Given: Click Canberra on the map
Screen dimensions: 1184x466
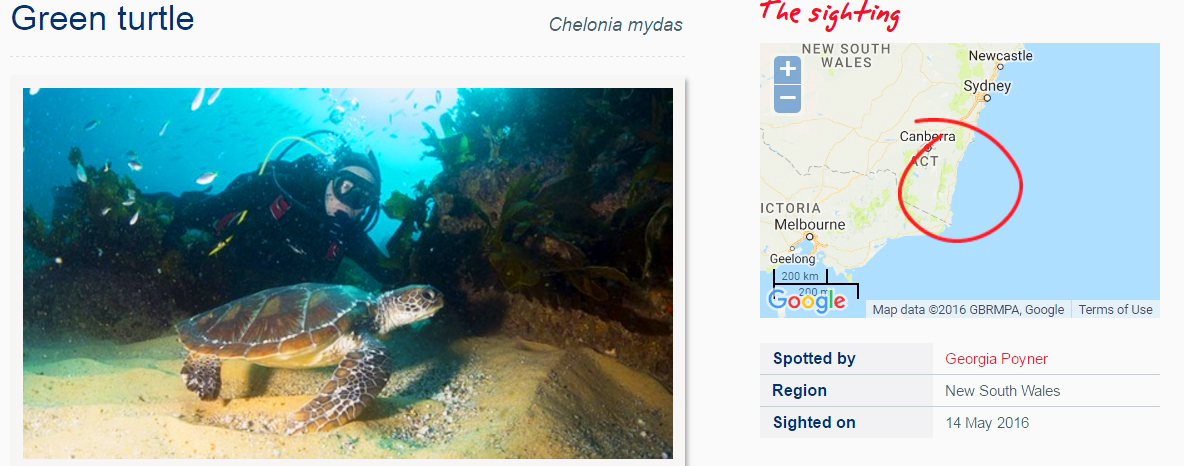Looking at the screenshot, I should (927, 137).
